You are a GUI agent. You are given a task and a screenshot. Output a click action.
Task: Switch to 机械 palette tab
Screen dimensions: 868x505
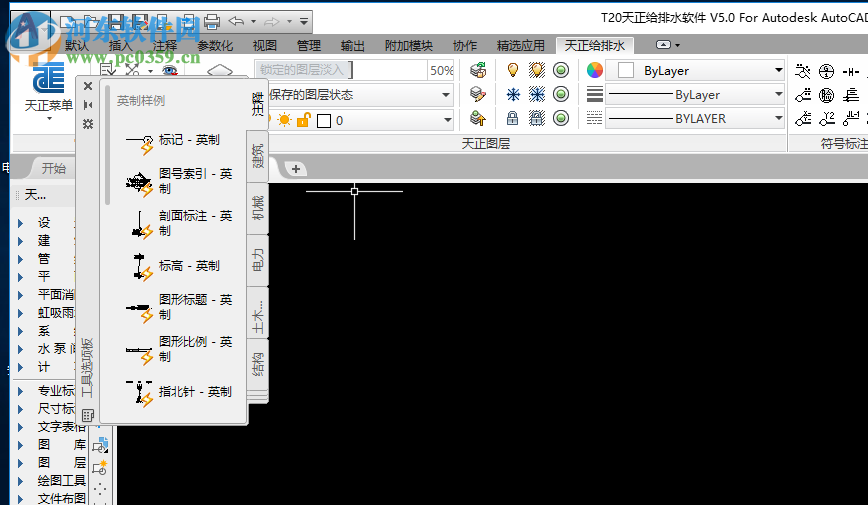coord(258,208)
